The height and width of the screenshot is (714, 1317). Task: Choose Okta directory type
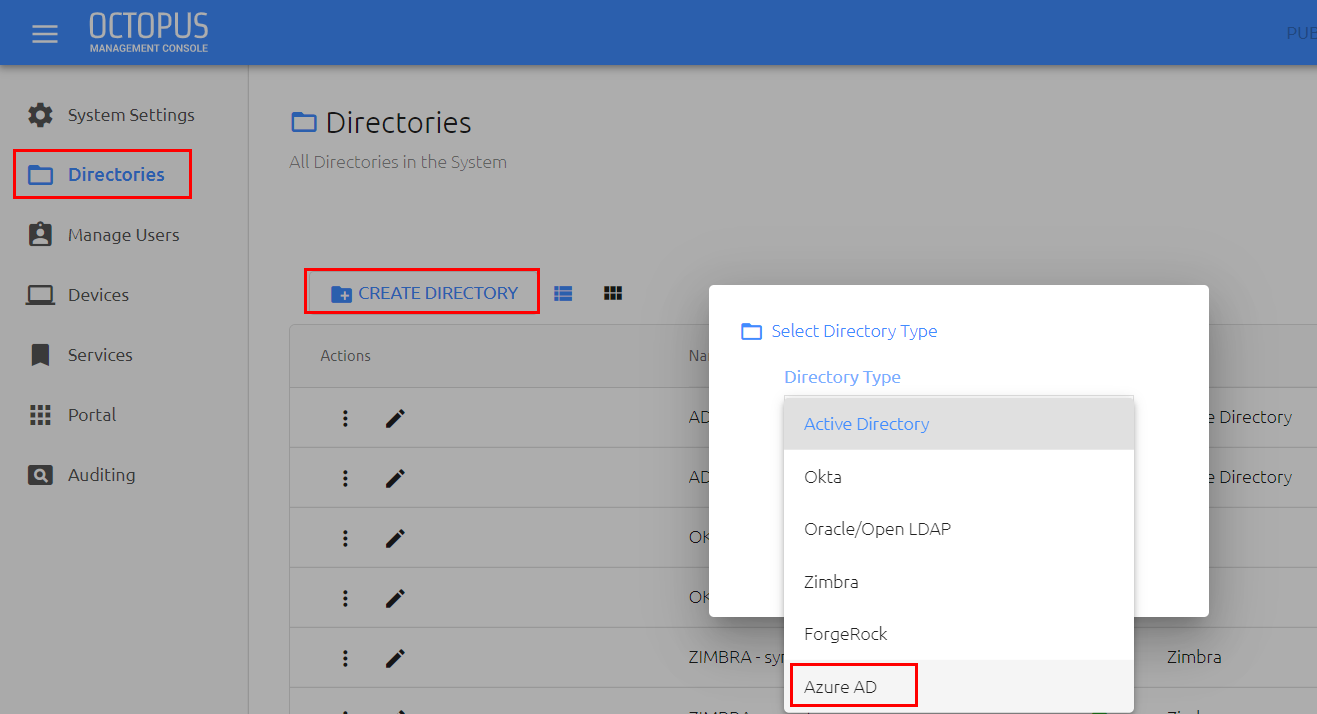[959, 477]
